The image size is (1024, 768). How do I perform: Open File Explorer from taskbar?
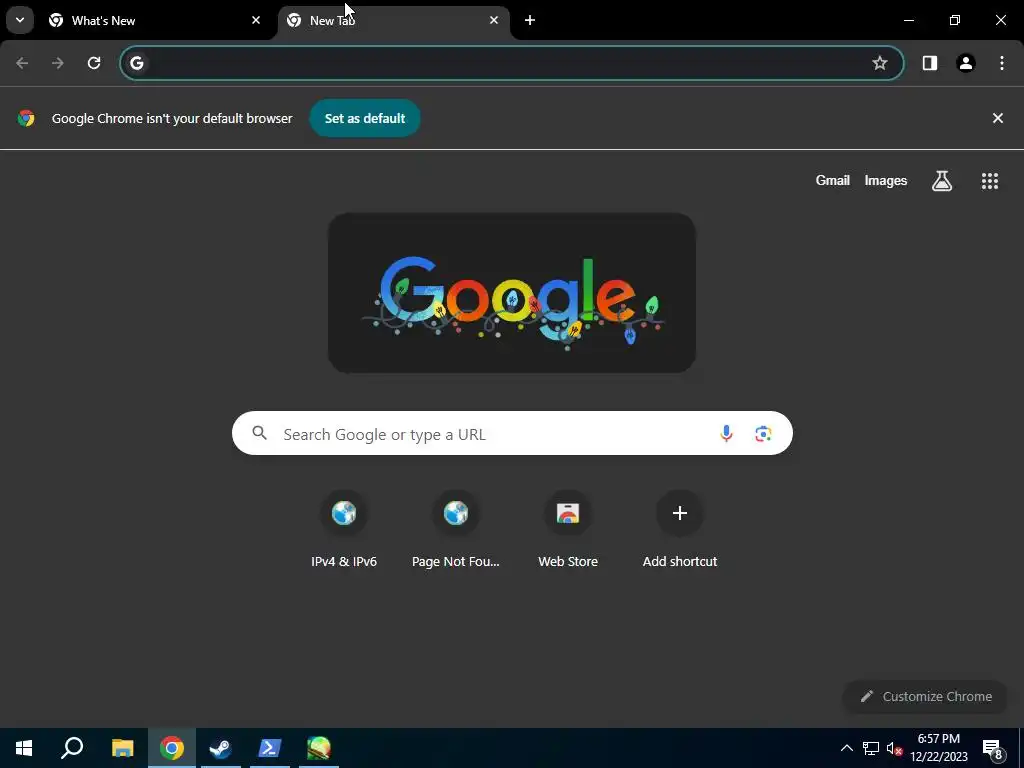122,748
